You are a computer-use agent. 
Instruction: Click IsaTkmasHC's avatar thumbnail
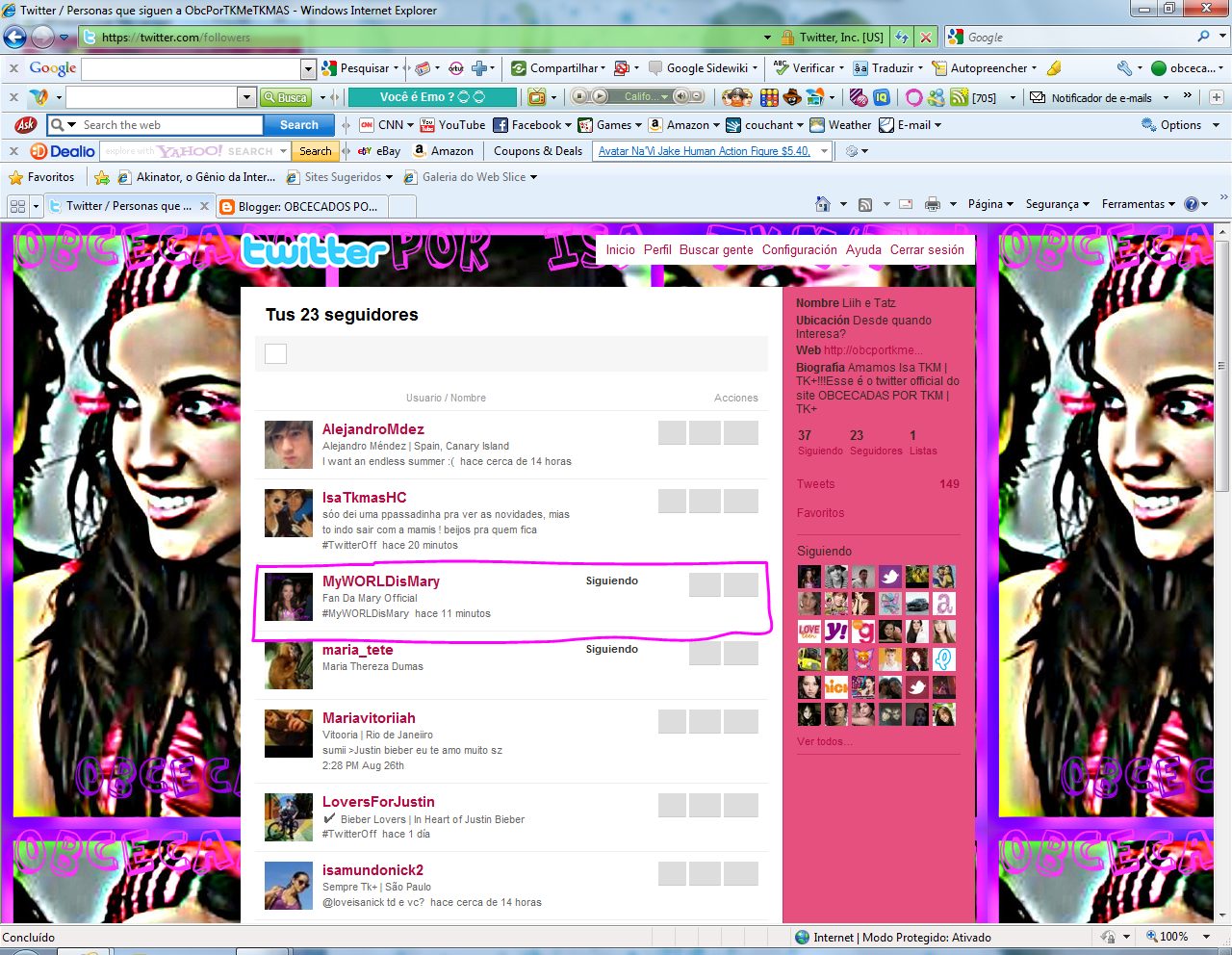click(289, 513)
